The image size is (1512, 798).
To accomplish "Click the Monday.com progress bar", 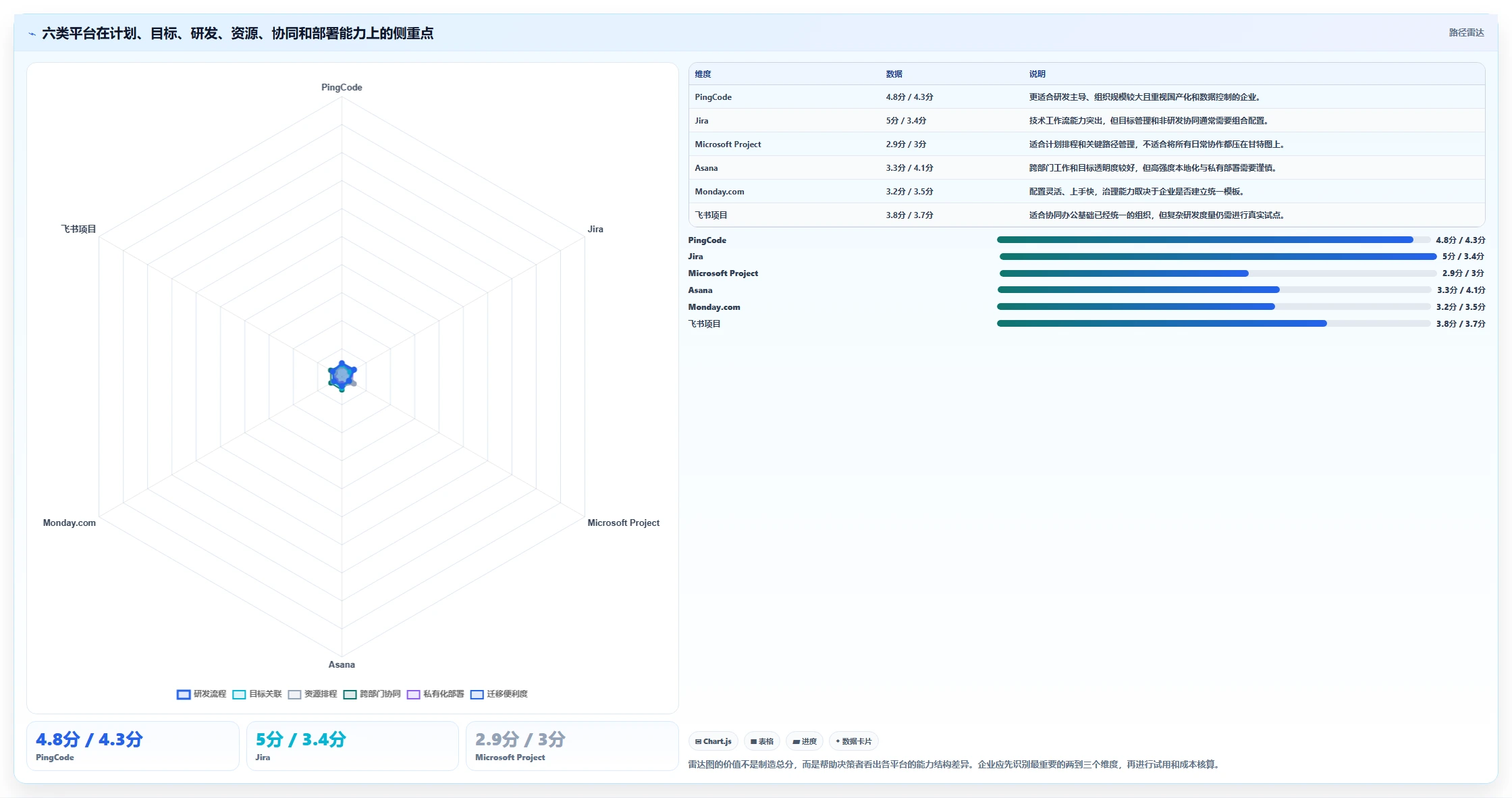I will (x=1214, y=307).
